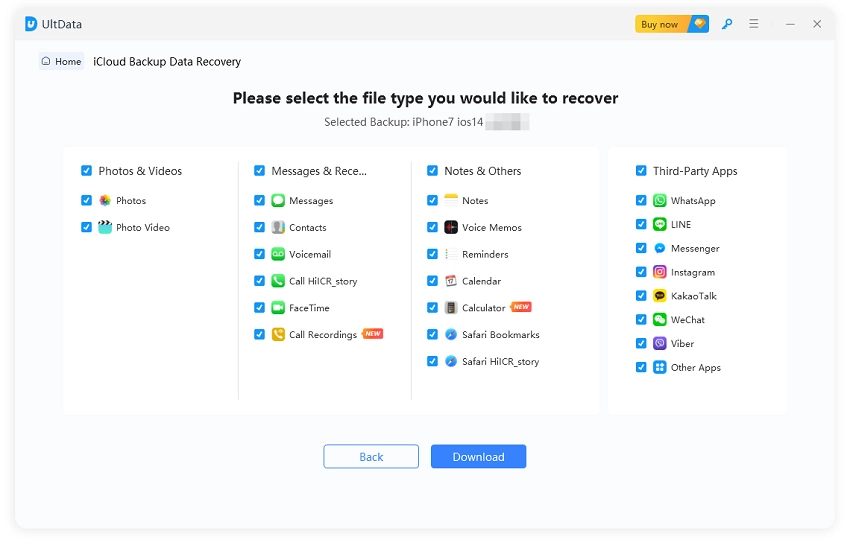The width and height of the screenshot is (850, 551).
Task: Click the Safari Bookmarks compass icon
Action: (451, 334)
